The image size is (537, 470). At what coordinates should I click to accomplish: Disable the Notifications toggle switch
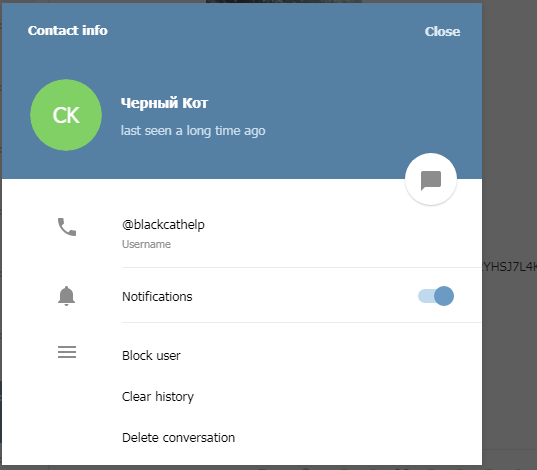point(436,296)
